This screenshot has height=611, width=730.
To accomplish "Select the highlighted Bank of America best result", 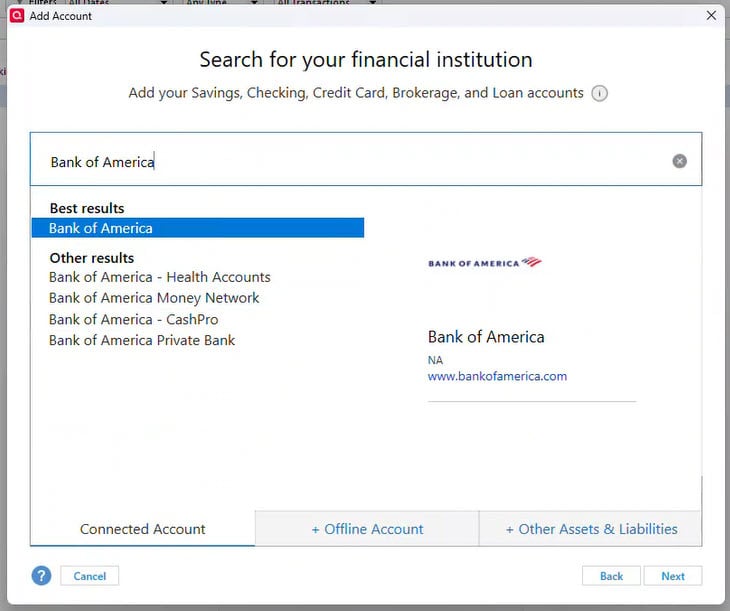I will point(198,228).
